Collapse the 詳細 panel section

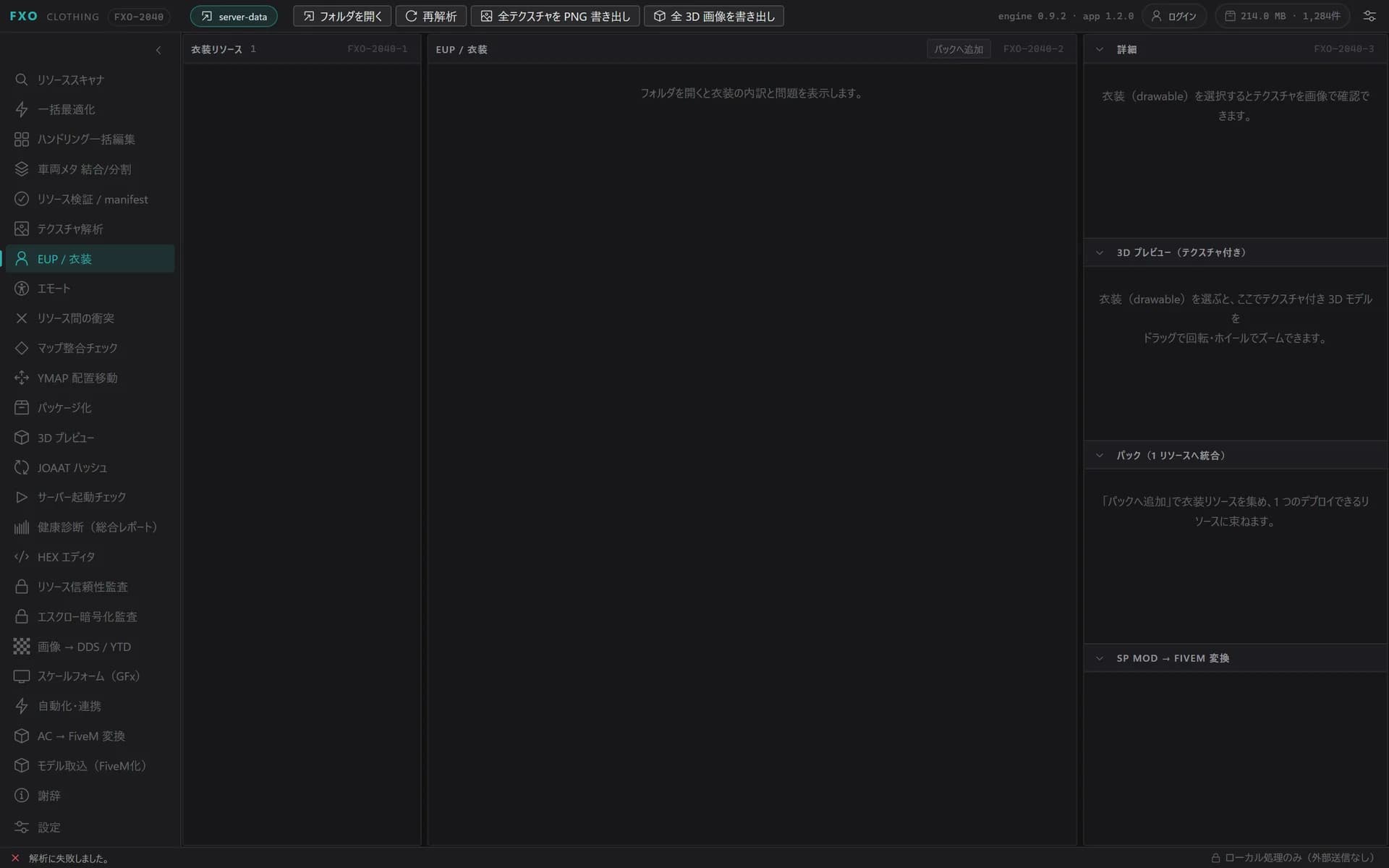pos(1100,49)
